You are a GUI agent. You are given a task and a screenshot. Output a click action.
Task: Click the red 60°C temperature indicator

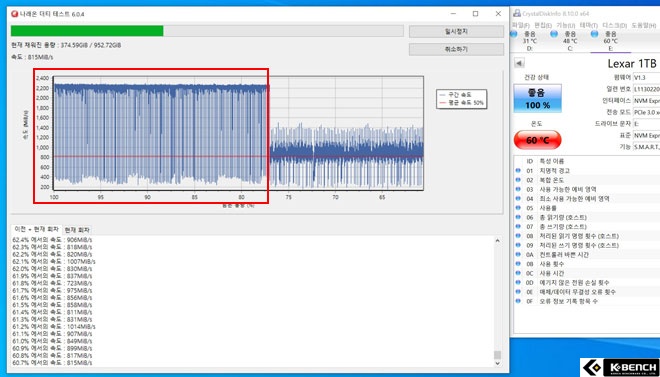tap(538, 140)
